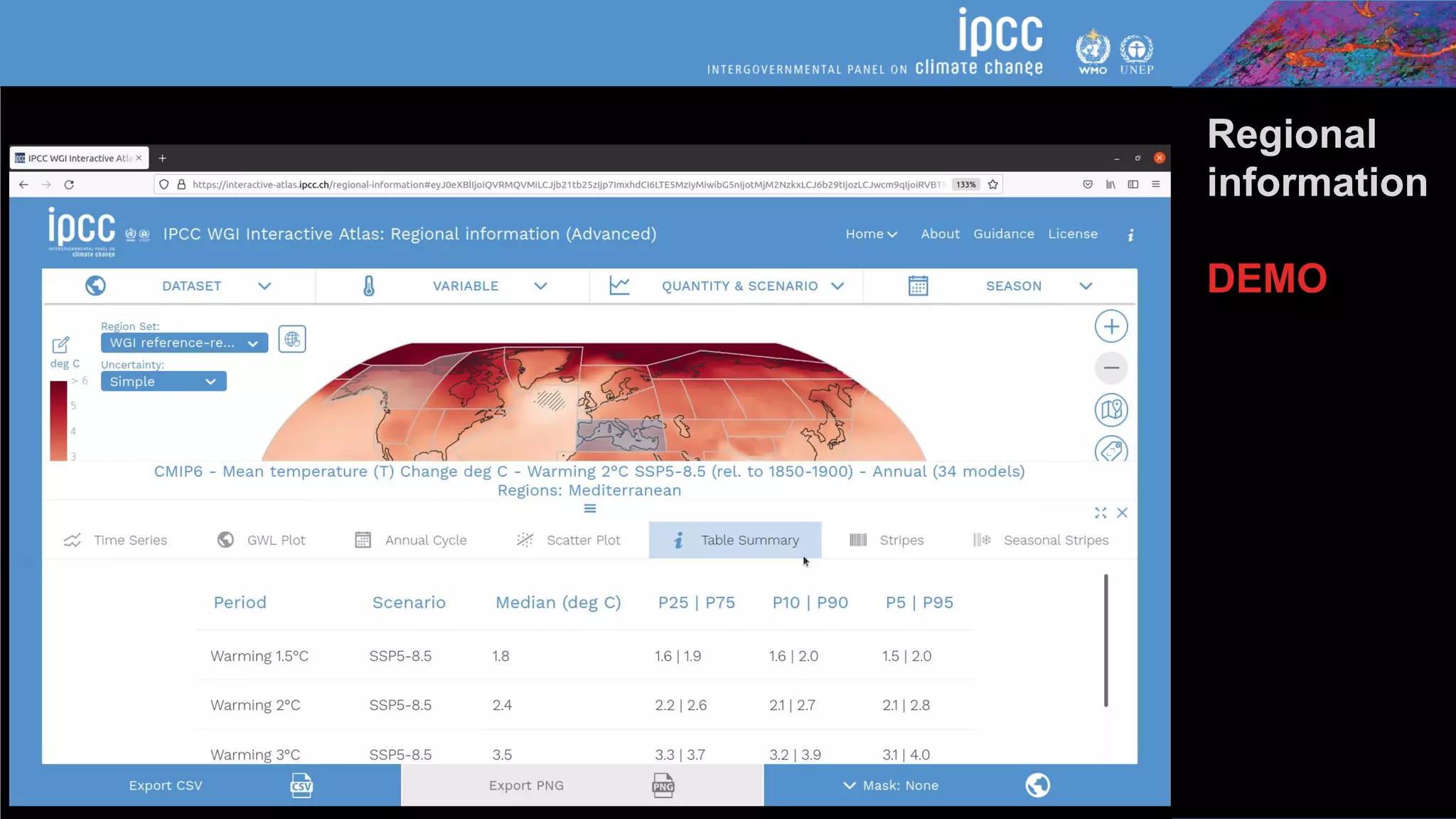The width and height of the screenshot is (1456, 819).
Task: Click the median value 3.5 cell
Action: 502,754
